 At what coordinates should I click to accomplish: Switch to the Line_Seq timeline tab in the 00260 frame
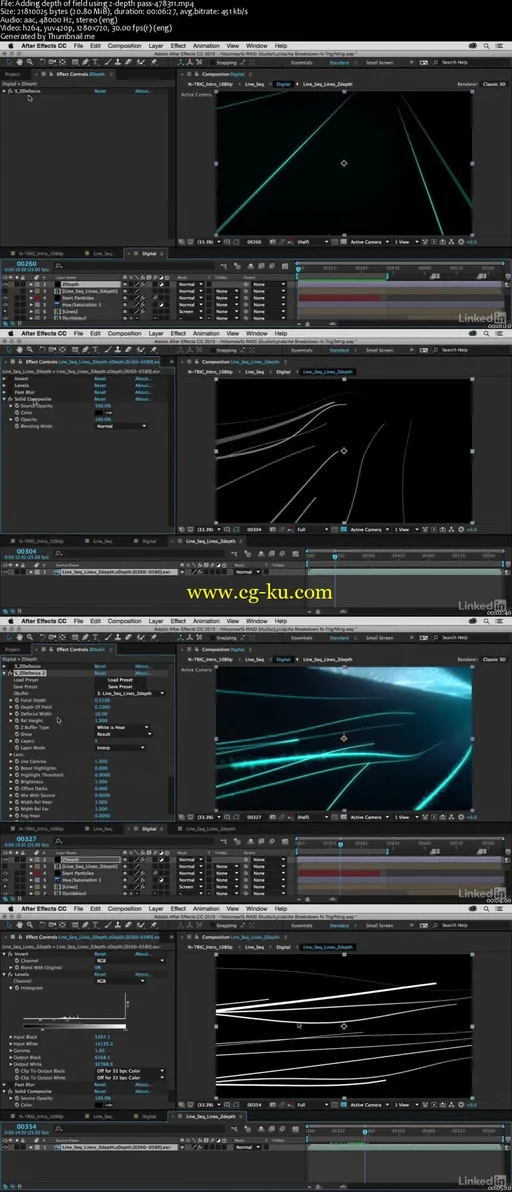point(103,253)
